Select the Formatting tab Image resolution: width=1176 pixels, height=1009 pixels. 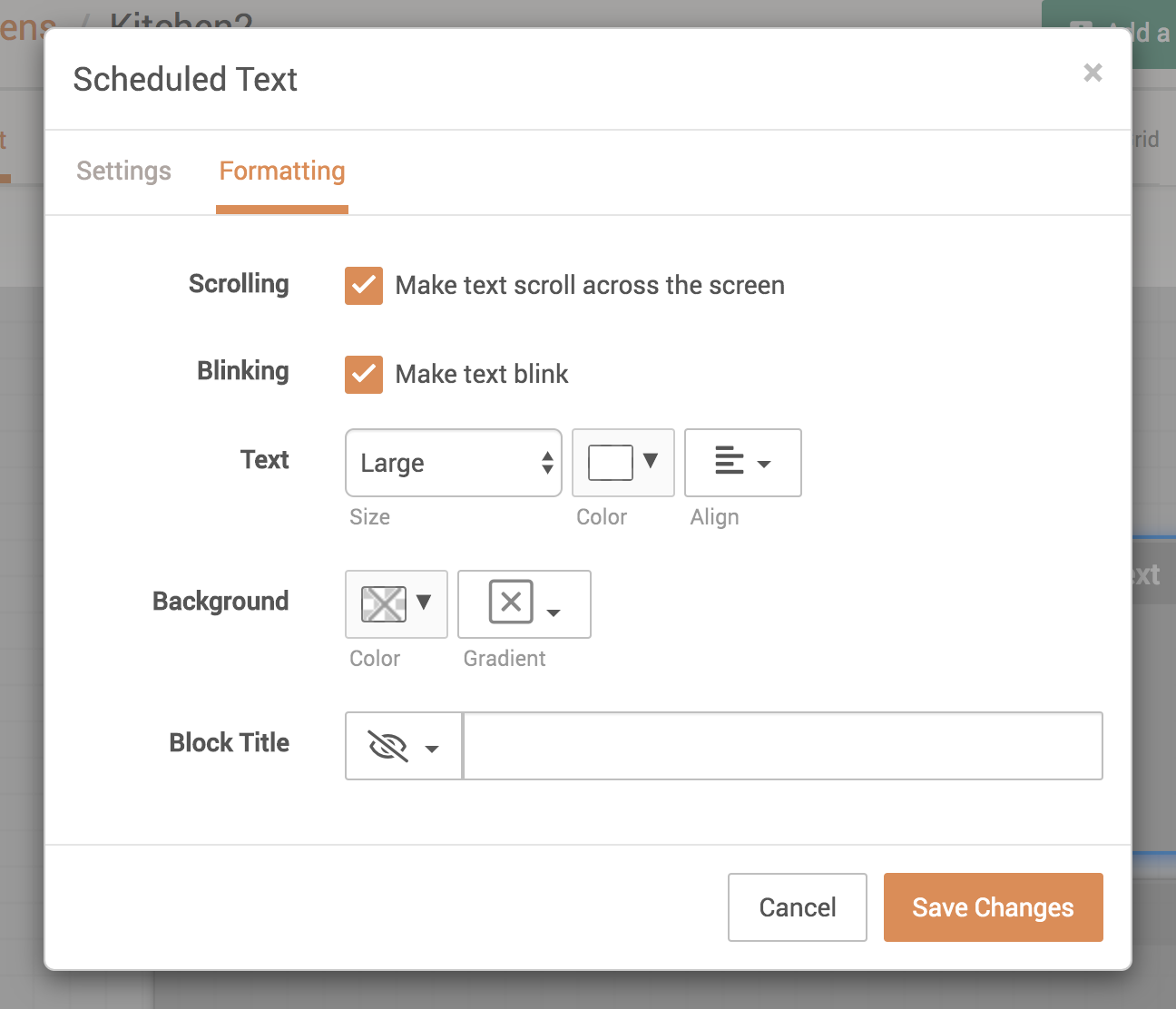click(281, 171)
